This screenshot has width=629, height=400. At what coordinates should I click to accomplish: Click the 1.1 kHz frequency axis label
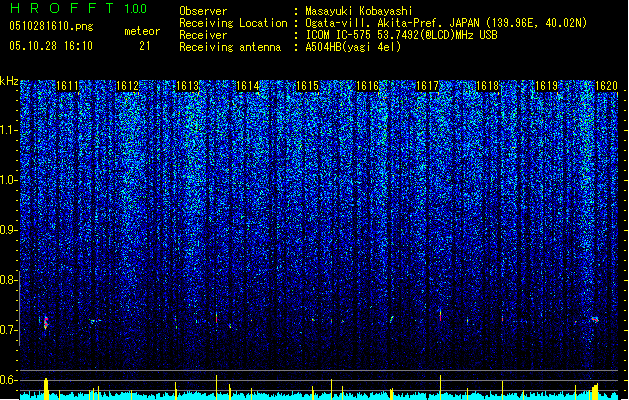(8, 130)
